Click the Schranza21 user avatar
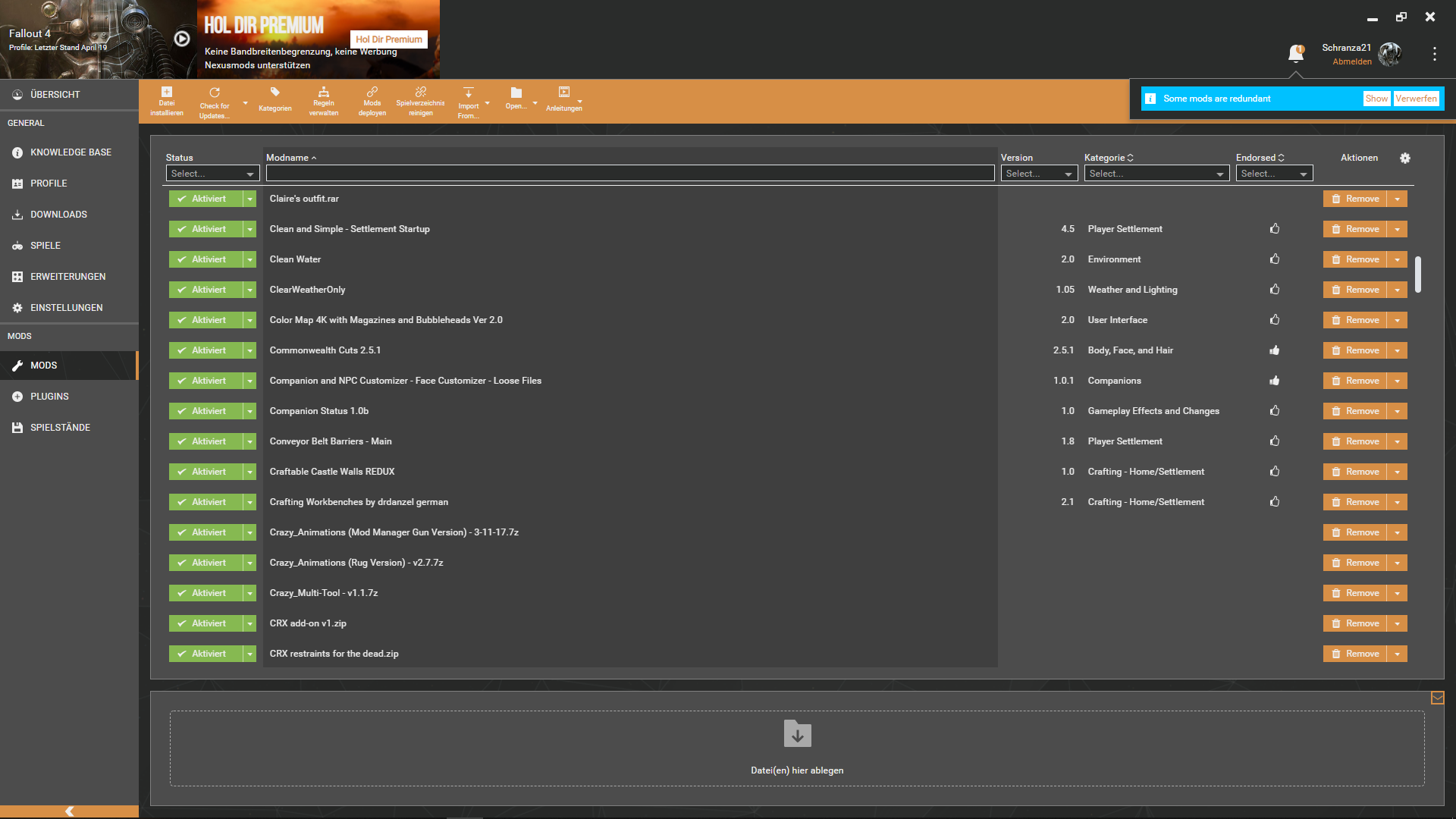 1390,54
